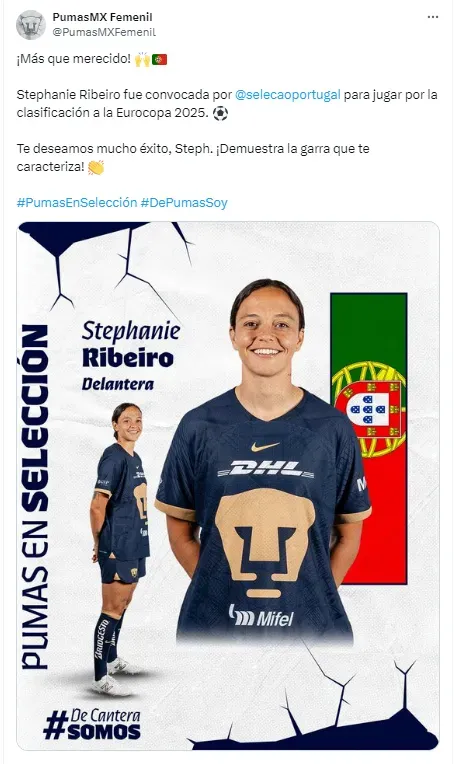The width and height of the screenshot is (455, 764).
Task: Click the PumasMX Femenil display name
Action: click(102, 17)
